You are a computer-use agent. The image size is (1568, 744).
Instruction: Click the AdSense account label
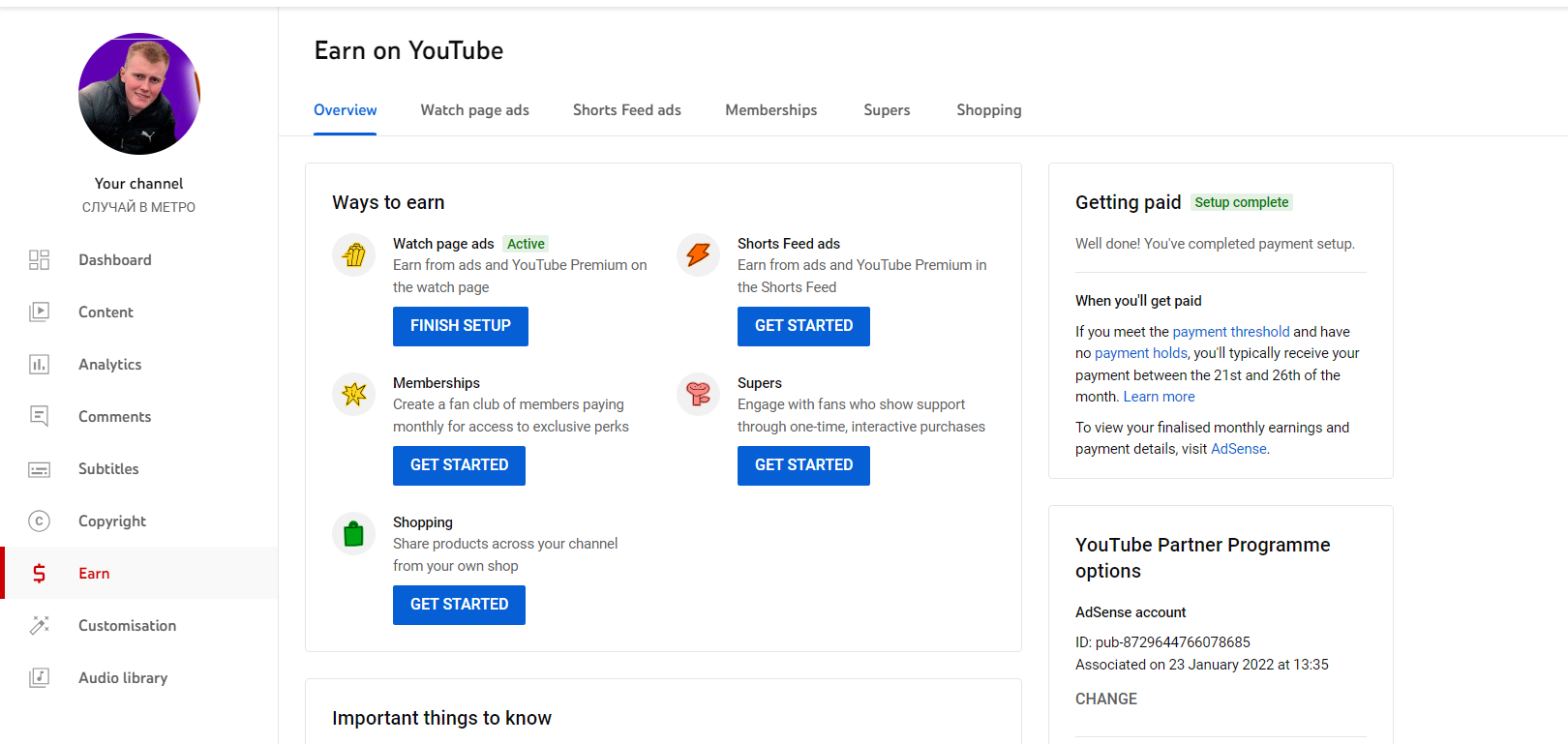point(1131,612)
